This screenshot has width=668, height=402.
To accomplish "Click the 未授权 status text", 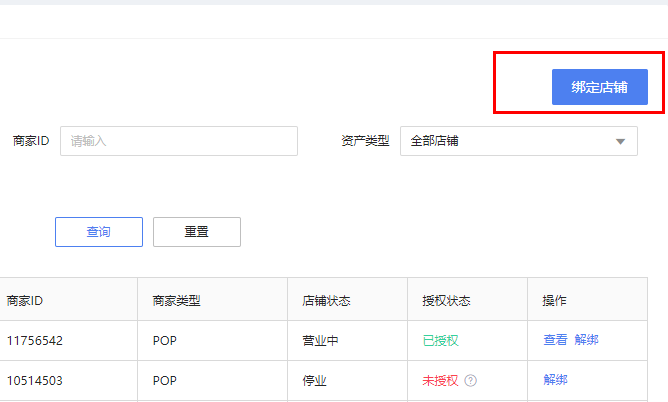I will 440,380.
